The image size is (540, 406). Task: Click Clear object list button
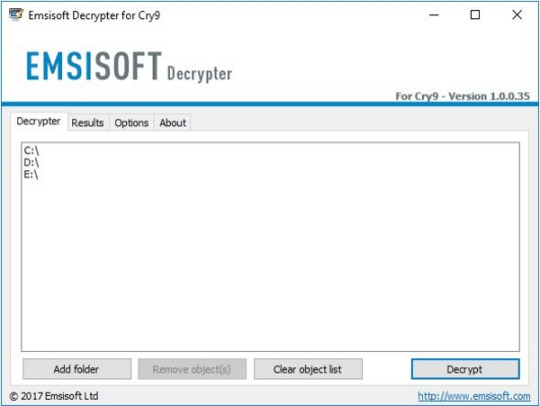[308, 369]
